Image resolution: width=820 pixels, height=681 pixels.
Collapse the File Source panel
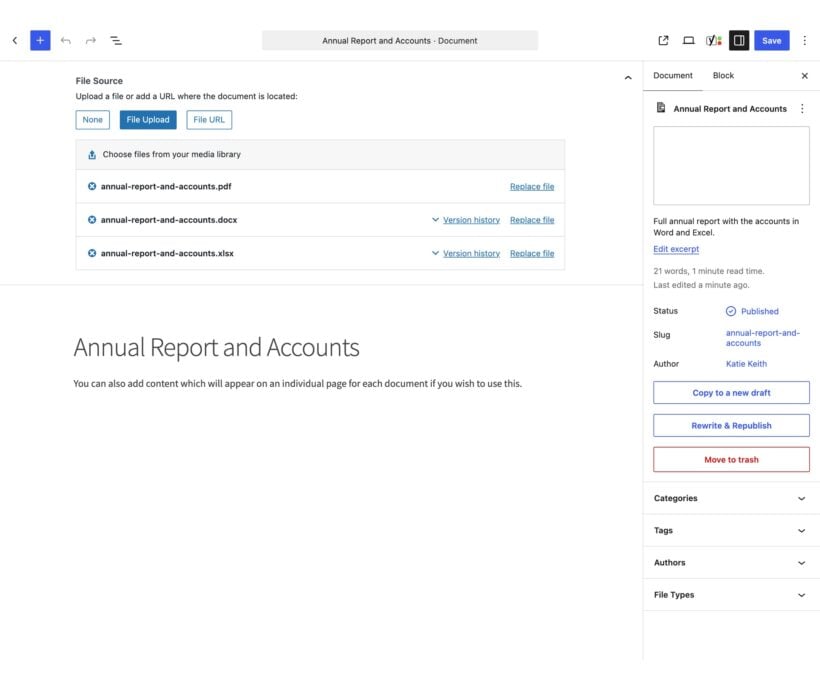tap(628, 78)
